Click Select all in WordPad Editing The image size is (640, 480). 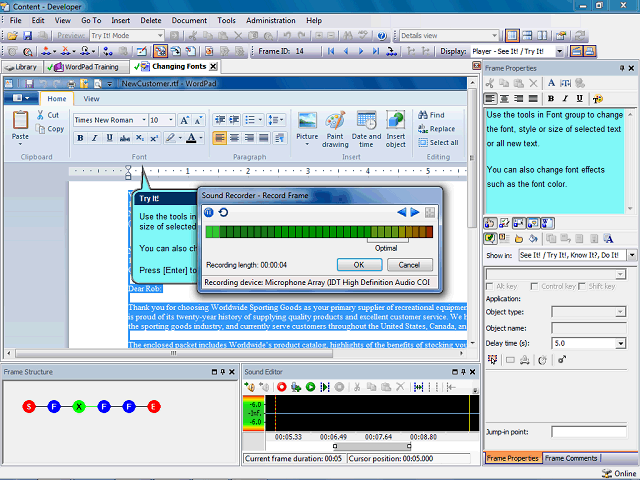[438, 142]
